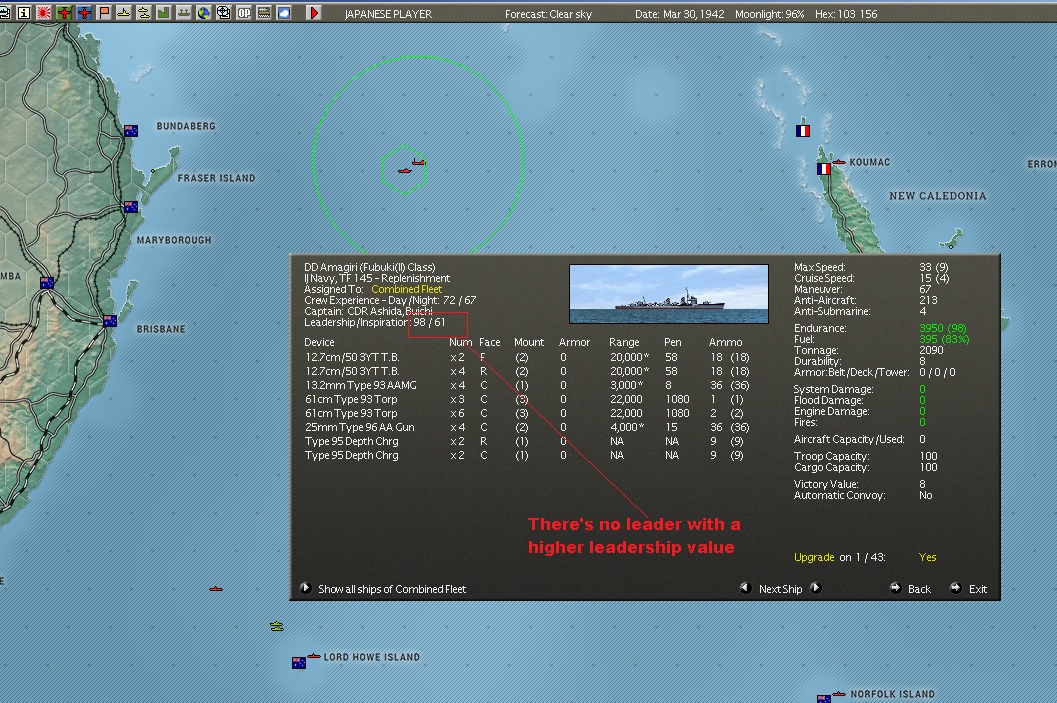The image size is (1057, 703).
Task: Click the DD Amagiri ship photo
Action: point(669,294)
